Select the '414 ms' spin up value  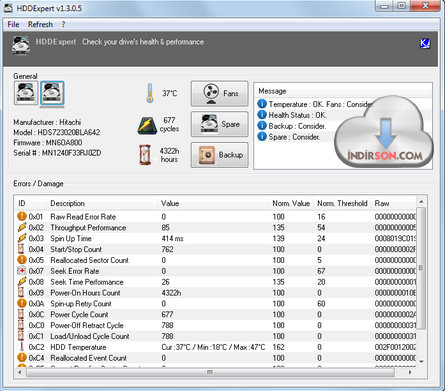[x=172, y=239]
